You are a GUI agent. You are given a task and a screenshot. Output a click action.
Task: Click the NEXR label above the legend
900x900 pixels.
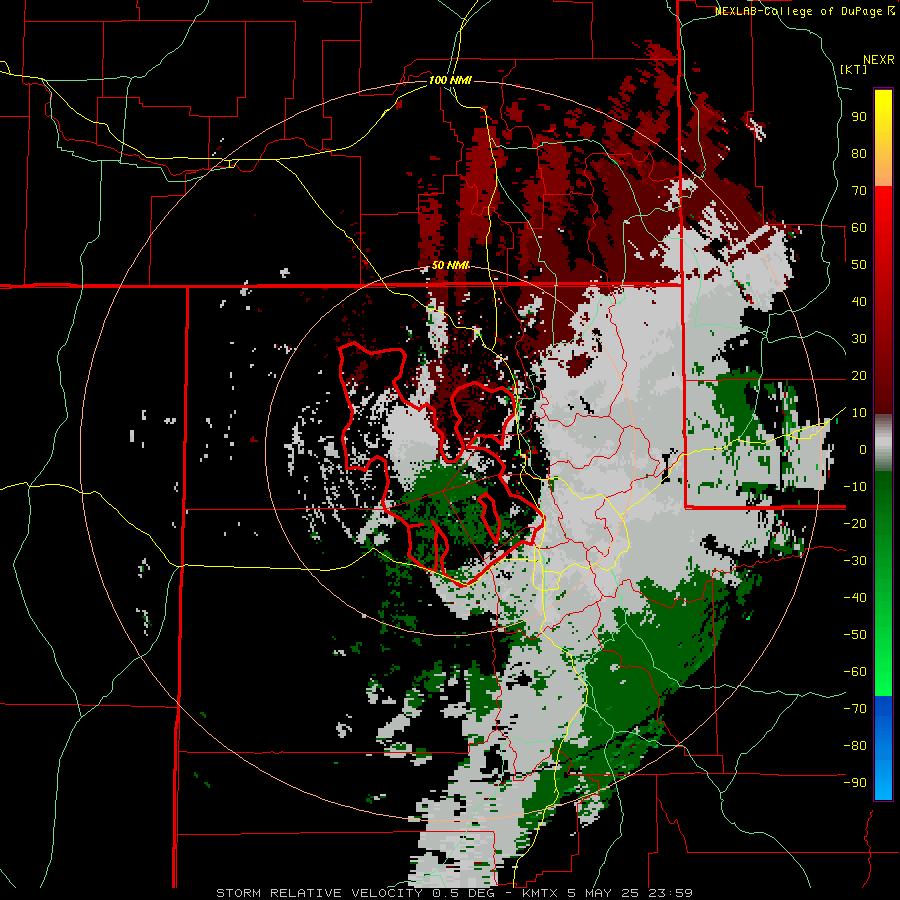pos(878,60)
